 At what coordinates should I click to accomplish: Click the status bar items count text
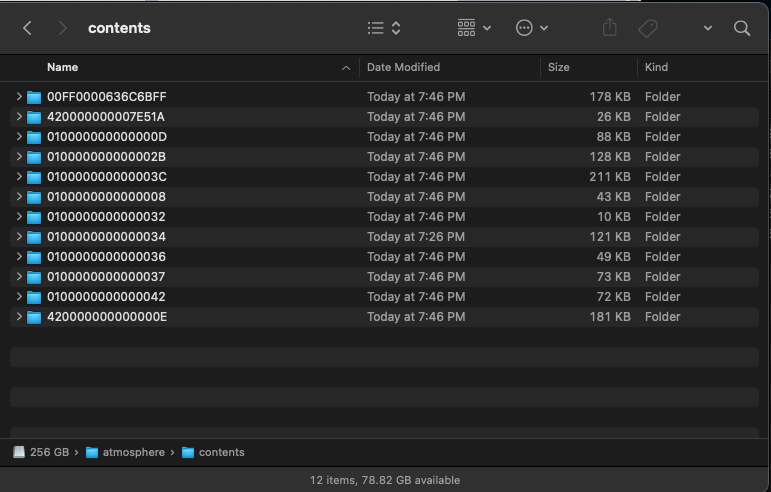pyautogui.click(x=385, y=480)
